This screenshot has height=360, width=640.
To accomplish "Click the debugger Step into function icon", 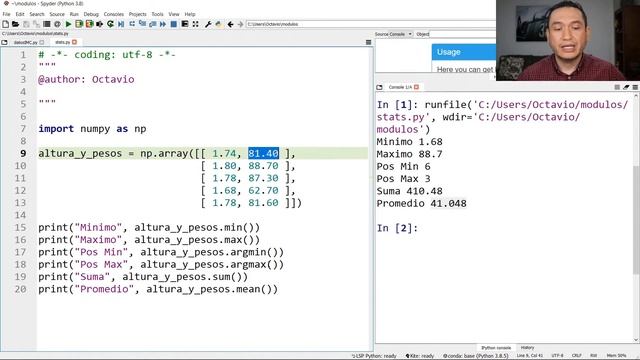I will pos(142,24).
